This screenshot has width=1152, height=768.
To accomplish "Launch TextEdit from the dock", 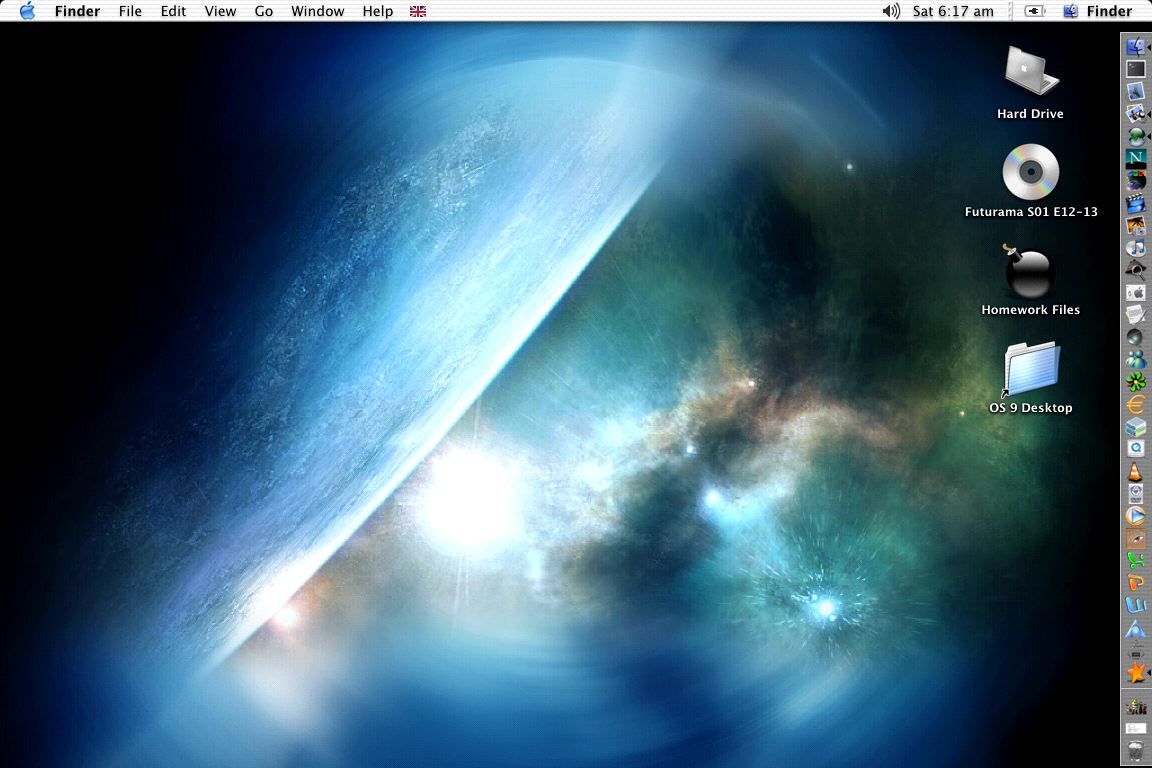I will point(1136,315).
